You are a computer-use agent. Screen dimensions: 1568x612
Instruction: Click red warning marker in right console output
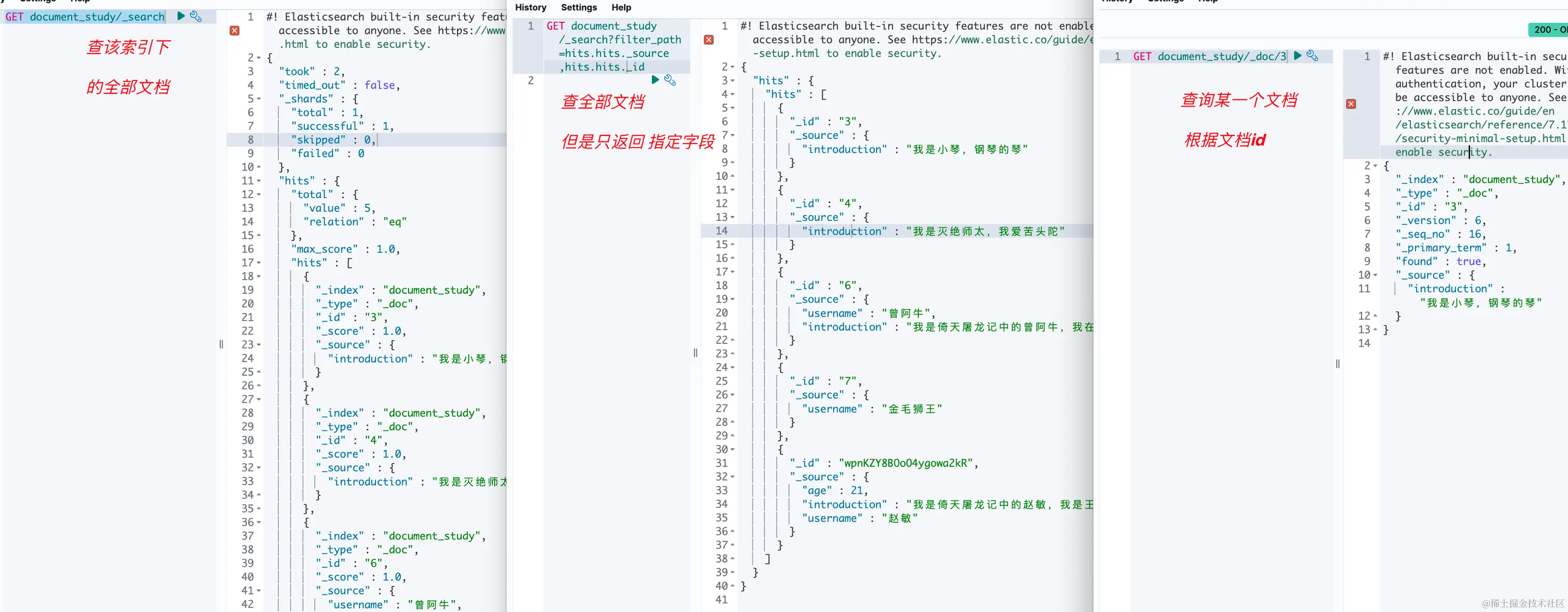coord(1351,104)
